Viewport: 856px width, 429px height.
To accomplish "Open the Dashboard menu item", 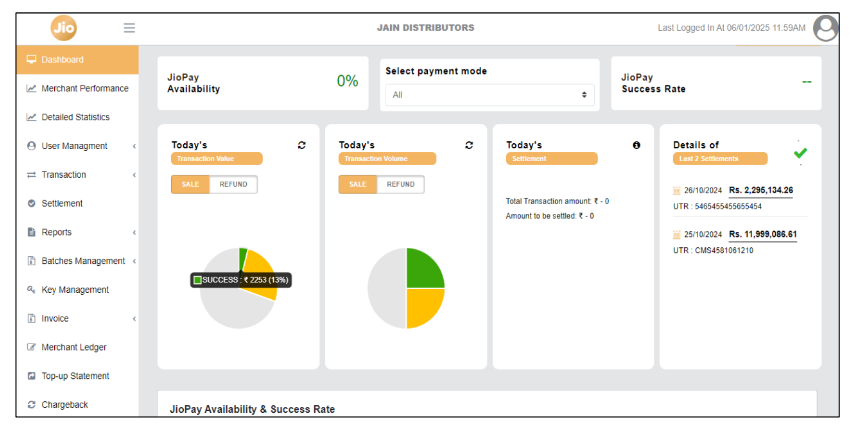I will click(x=78, y=60).
